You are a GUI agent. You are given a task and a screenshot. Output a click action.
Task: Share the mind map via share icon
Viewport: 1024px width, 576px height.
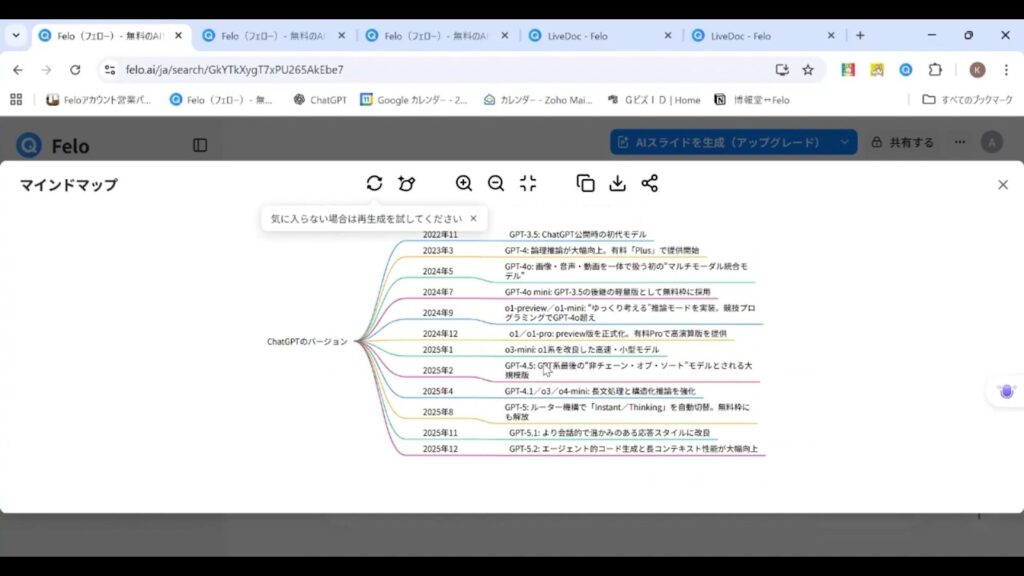(x=650, y=183)
